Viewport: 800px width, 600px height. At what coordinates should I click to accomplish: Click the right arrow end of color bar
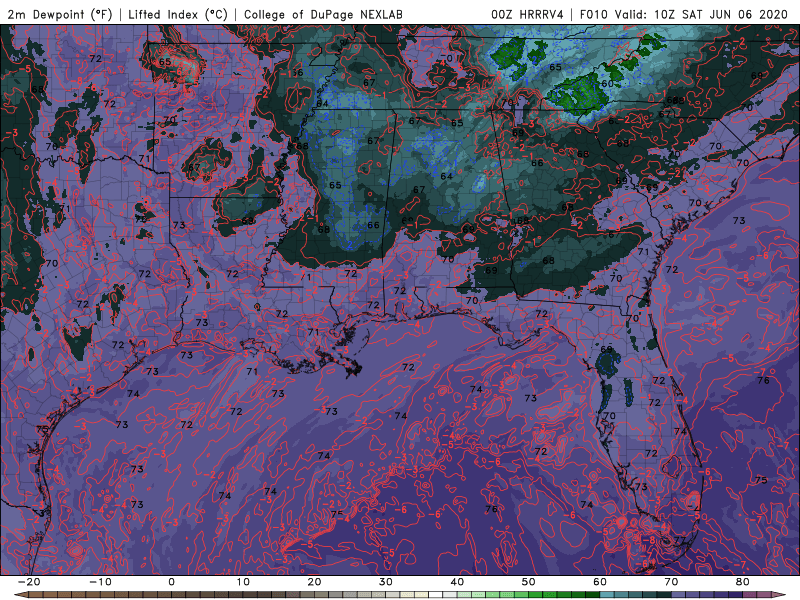780,595
